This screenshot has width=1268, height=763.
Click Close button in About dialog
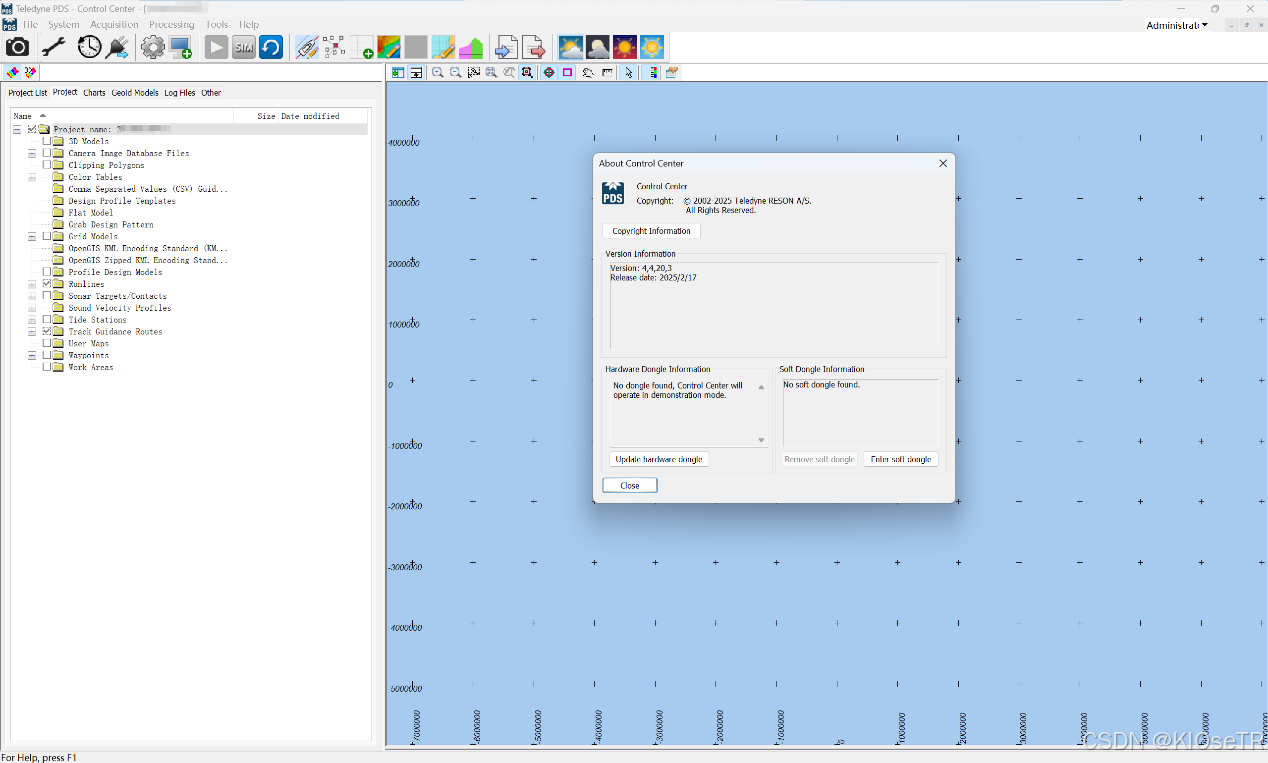pos(630,485)
